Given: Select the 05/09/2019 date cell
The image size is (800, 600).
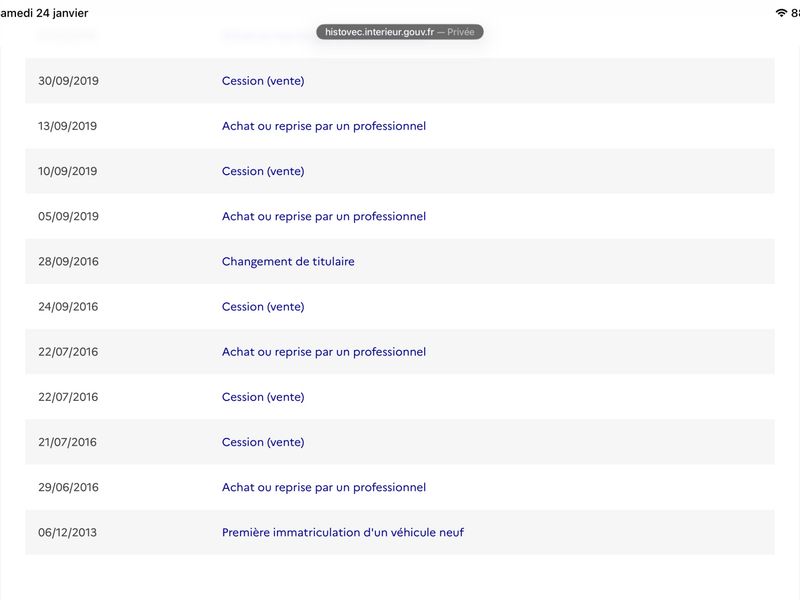Looking at the screenshot, I should pos(68,216).
